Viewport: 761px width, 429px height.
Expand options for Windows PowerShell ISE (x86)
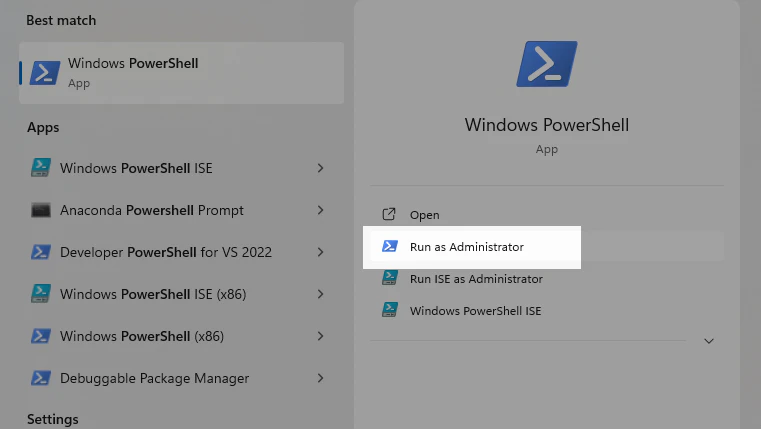(320, 294)
